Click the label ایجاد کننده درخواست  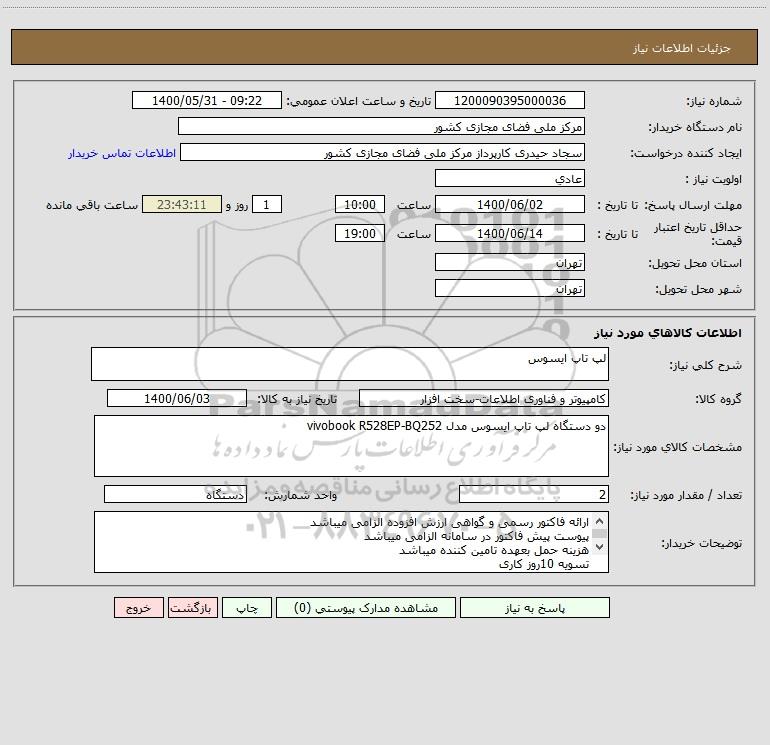[x=686, y=153]
